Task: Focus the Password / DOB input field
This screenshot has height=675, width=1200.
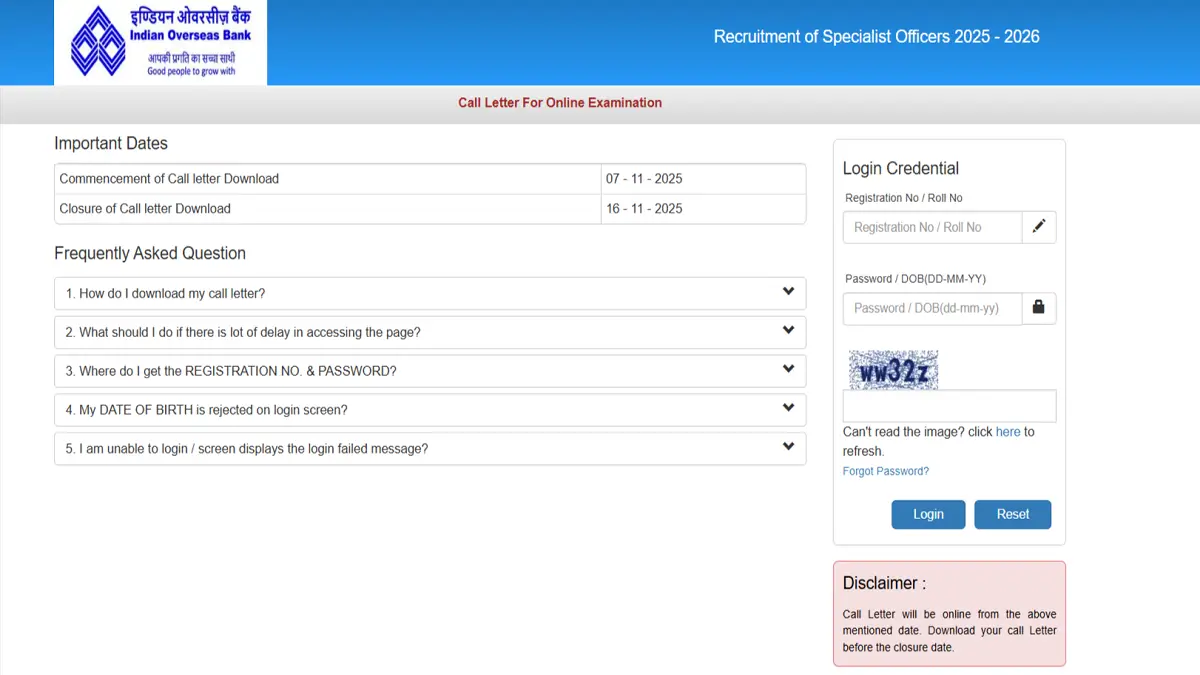Action: (932, 308)
